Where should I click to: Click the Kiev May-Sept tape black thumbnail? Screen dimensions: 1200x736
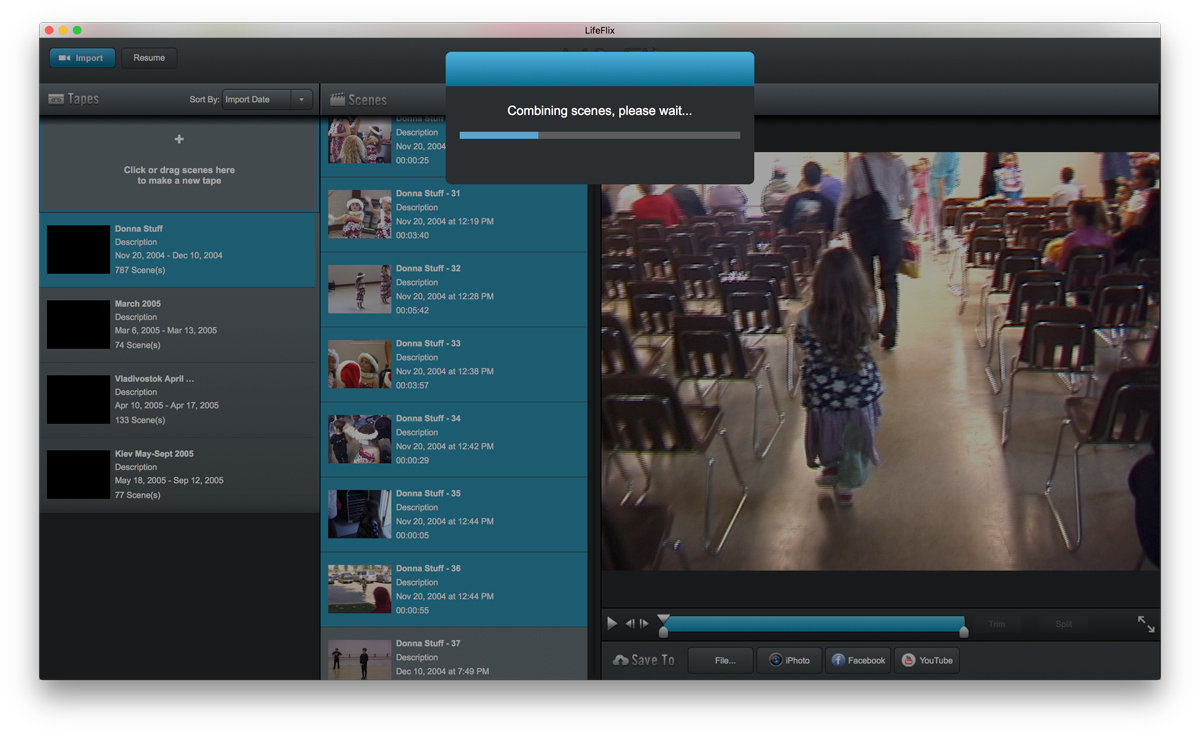78,474
